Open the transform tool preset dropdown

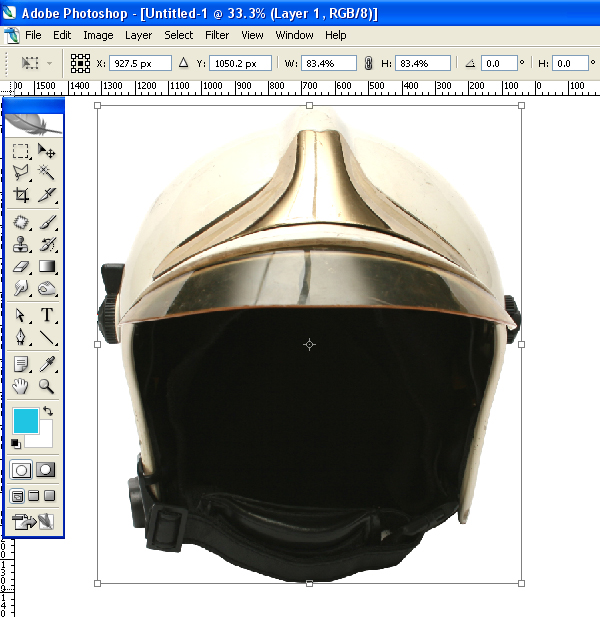click(x=37, y=63)
